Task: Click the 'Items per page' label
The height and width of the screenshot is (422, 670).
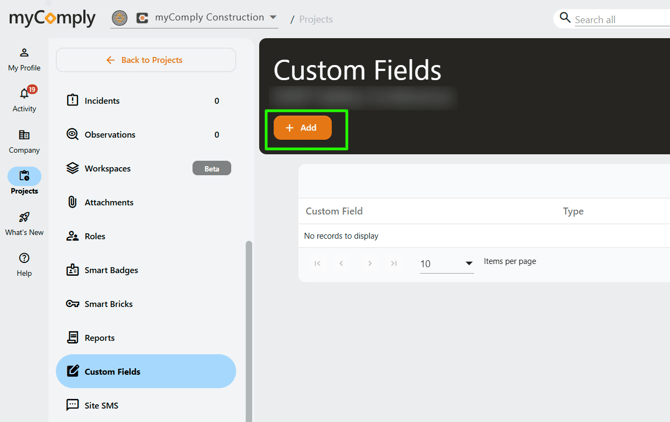Action: coord(510,261)
